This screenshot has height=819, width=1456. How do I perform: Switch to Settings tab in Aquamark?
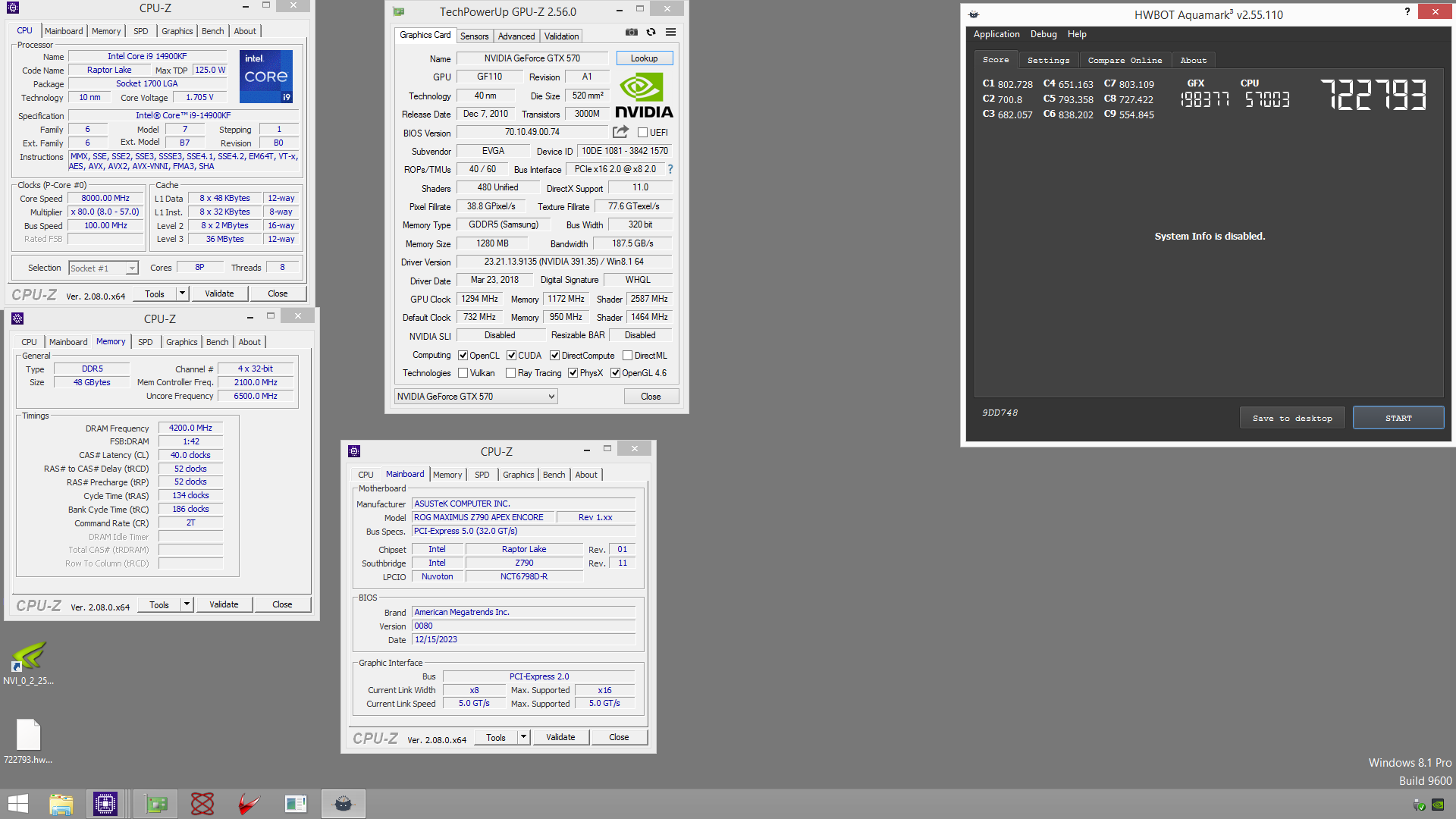pyautogui.click(x=1048, y=60)
